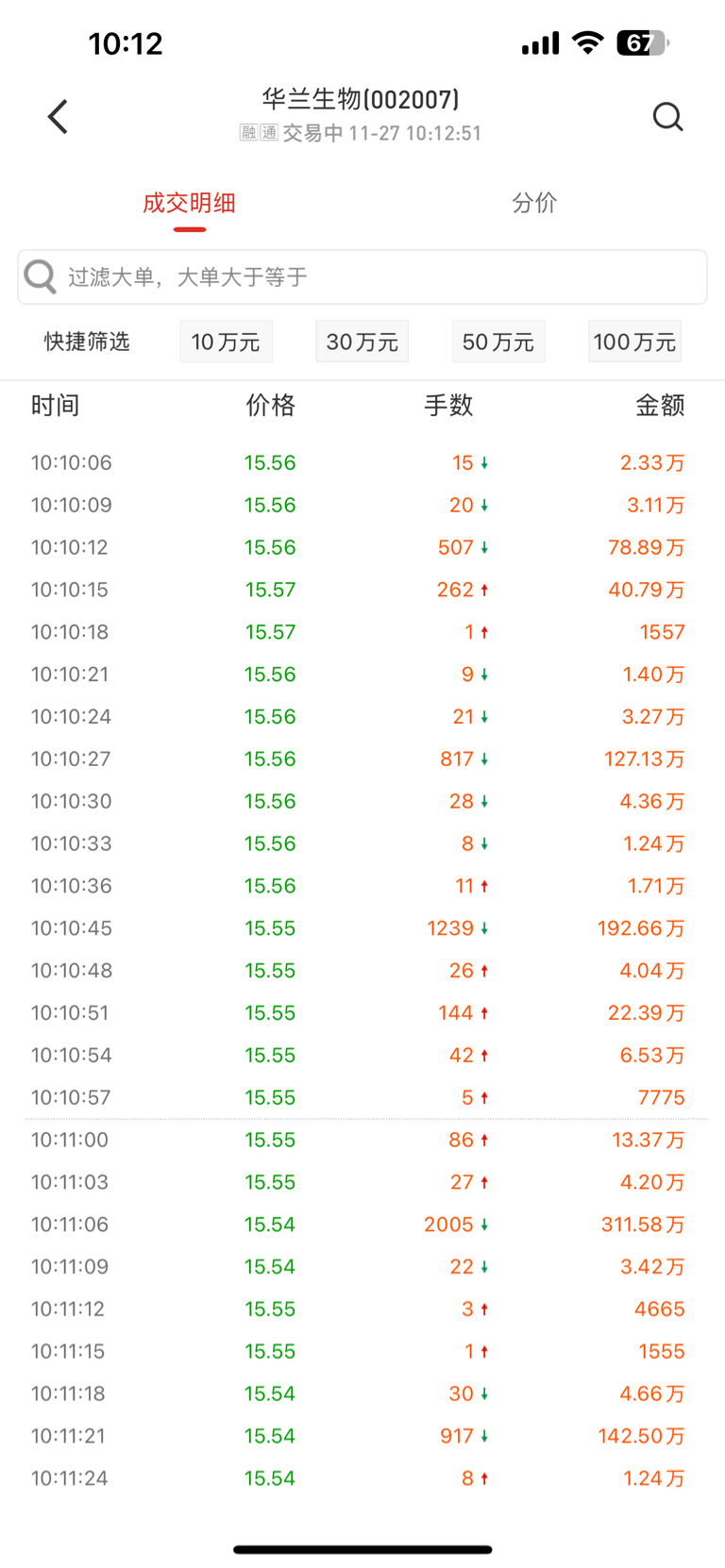Image resolution: width=725 pixels, height=1568 pixels.
Task: Tap the 融 margin trading badge
Action: coord(248,133)
